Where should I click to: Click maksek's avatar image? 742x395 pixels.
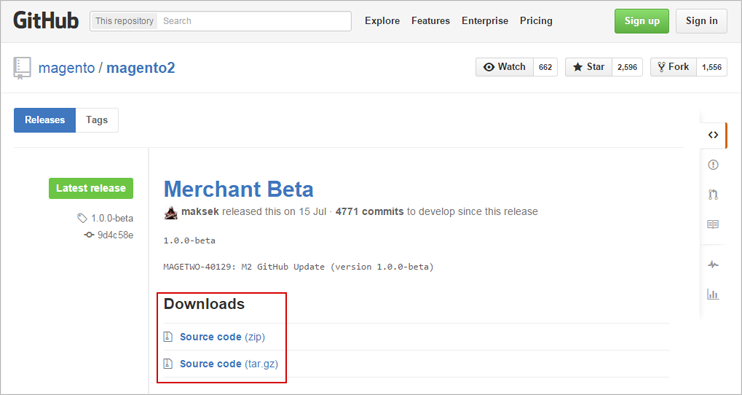click(x=171, y=212)
